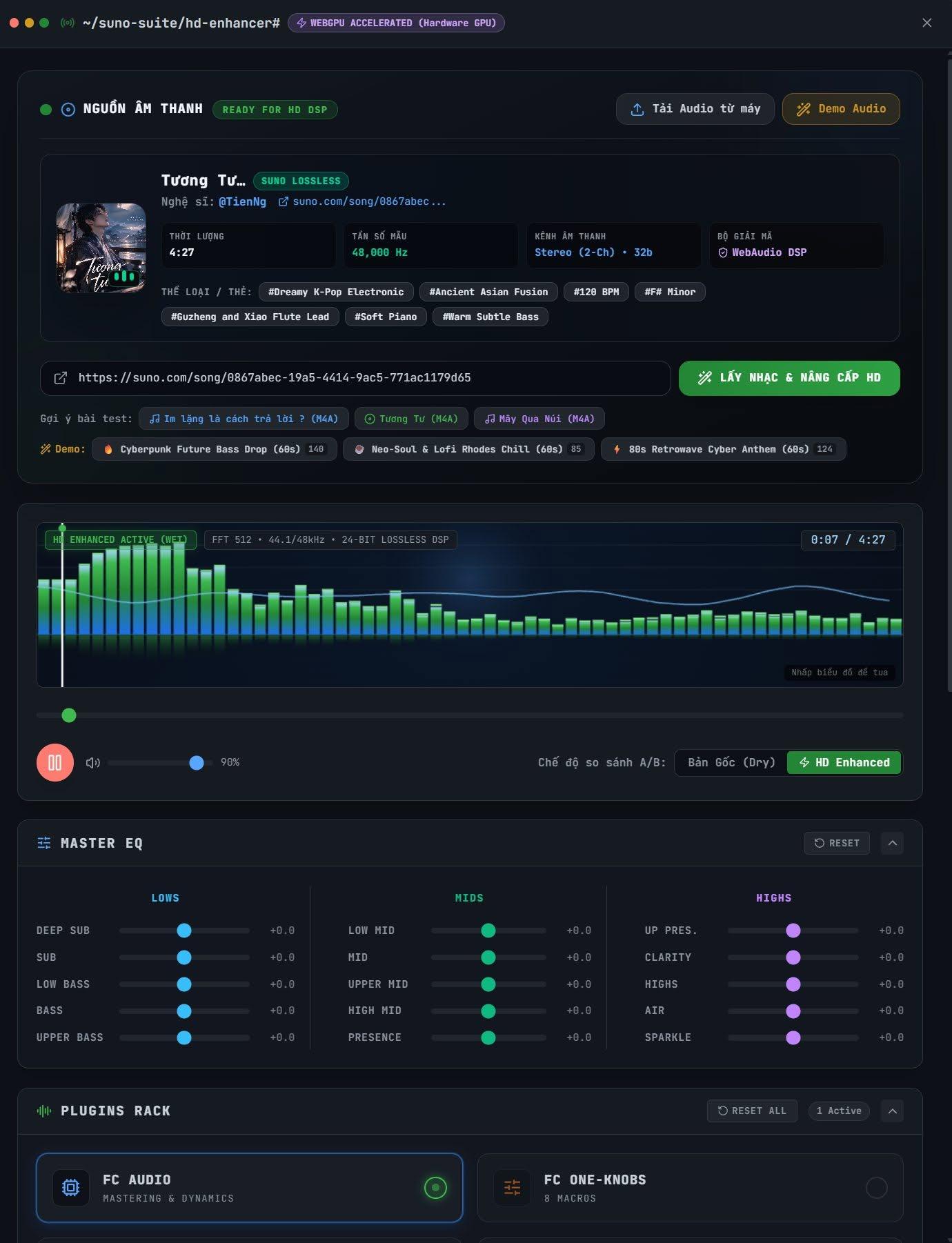The width and height of the screenshot is (952, 1243).
Task: Select test song Tương Tư (M4A)
Action: click(411, 419)
